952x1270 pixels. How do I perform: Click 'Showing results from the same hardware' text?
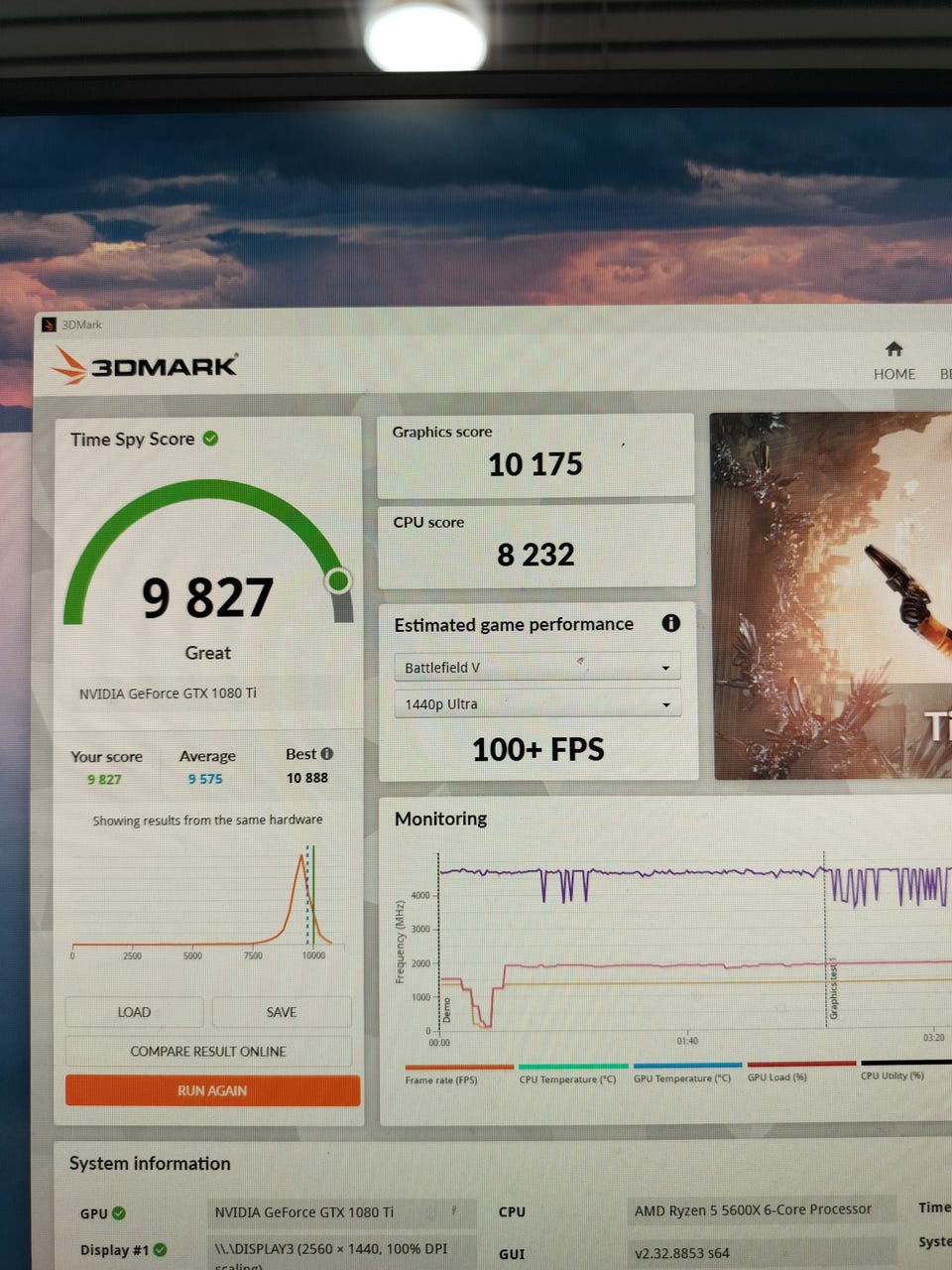pyautogui.click(x=207, y=821)
